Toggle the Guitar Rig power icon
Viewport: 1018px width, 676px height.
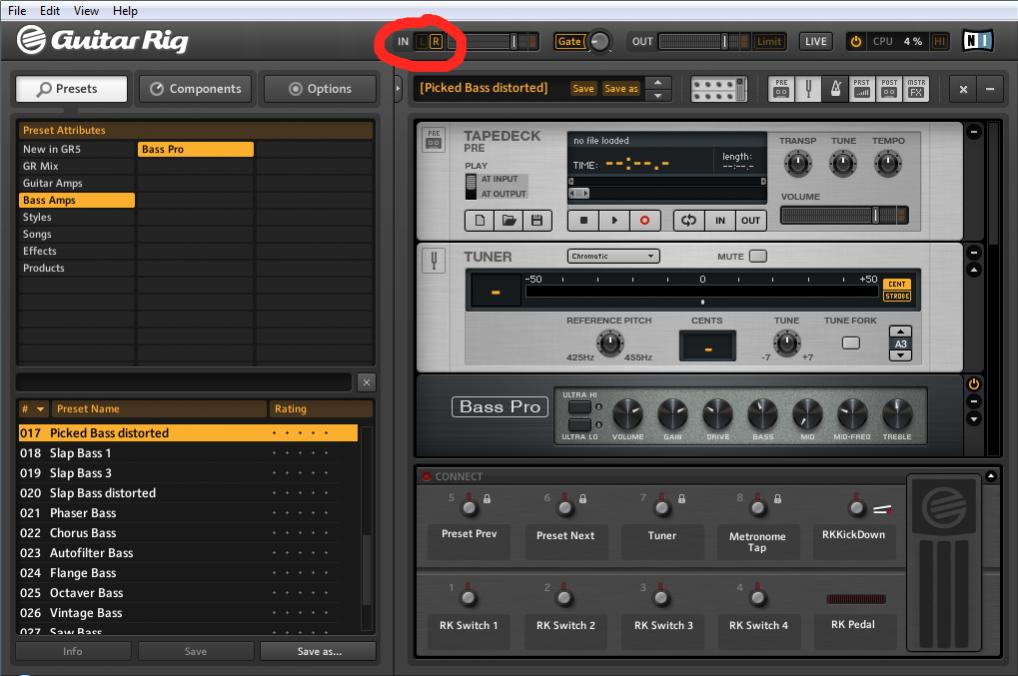(x=856, y=42)
